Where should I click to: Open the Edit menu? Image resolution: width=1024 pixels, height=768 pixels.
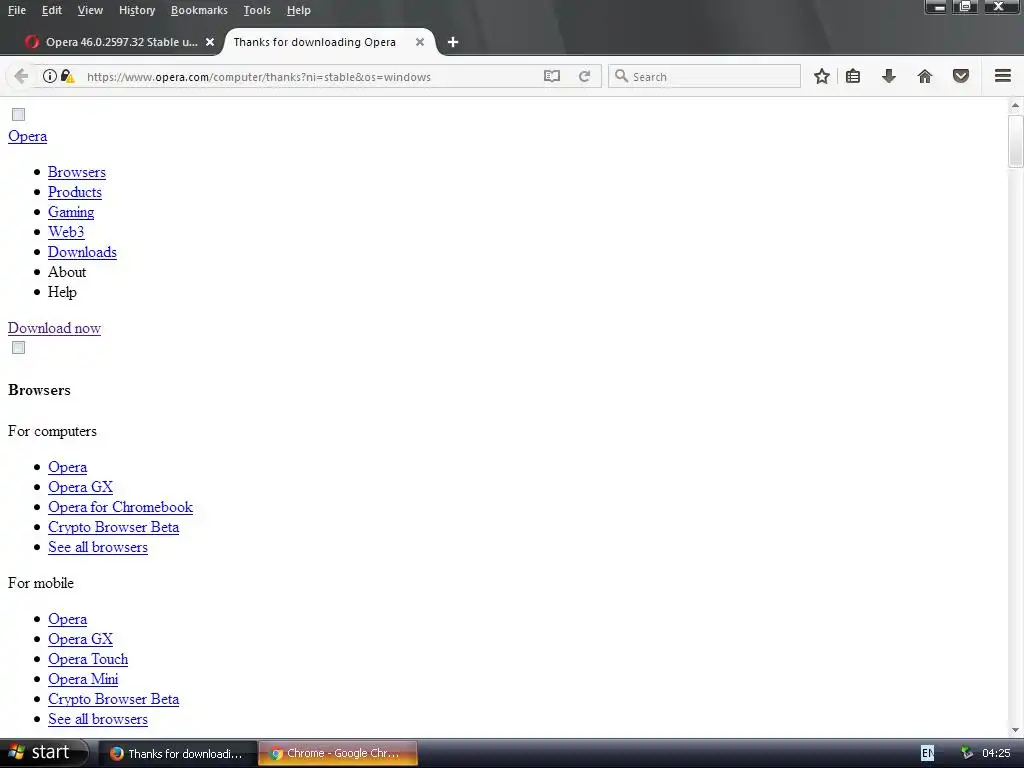pyautogui.click(x=52, y=10)
